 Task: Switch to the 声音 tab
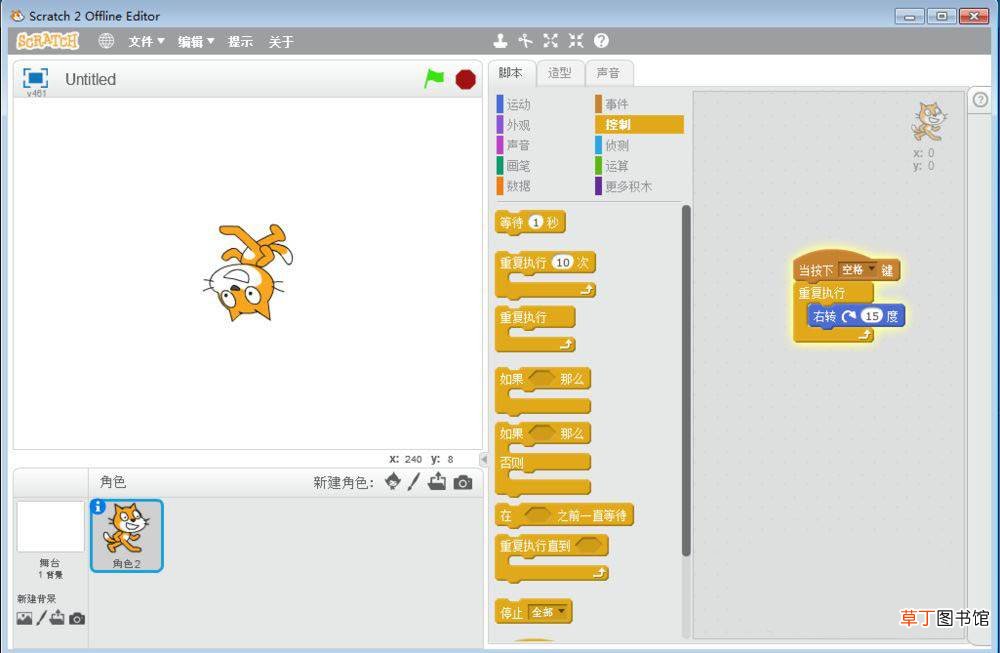608,73
